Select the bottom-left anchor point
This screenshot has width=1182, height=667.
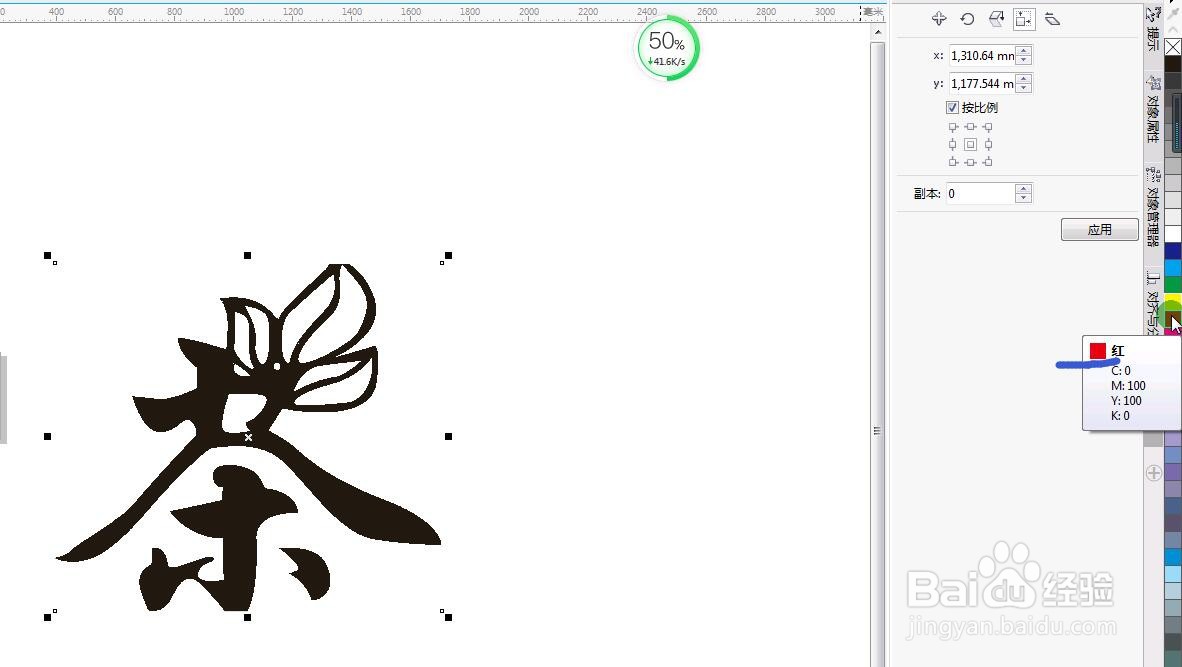click(953, 162)
